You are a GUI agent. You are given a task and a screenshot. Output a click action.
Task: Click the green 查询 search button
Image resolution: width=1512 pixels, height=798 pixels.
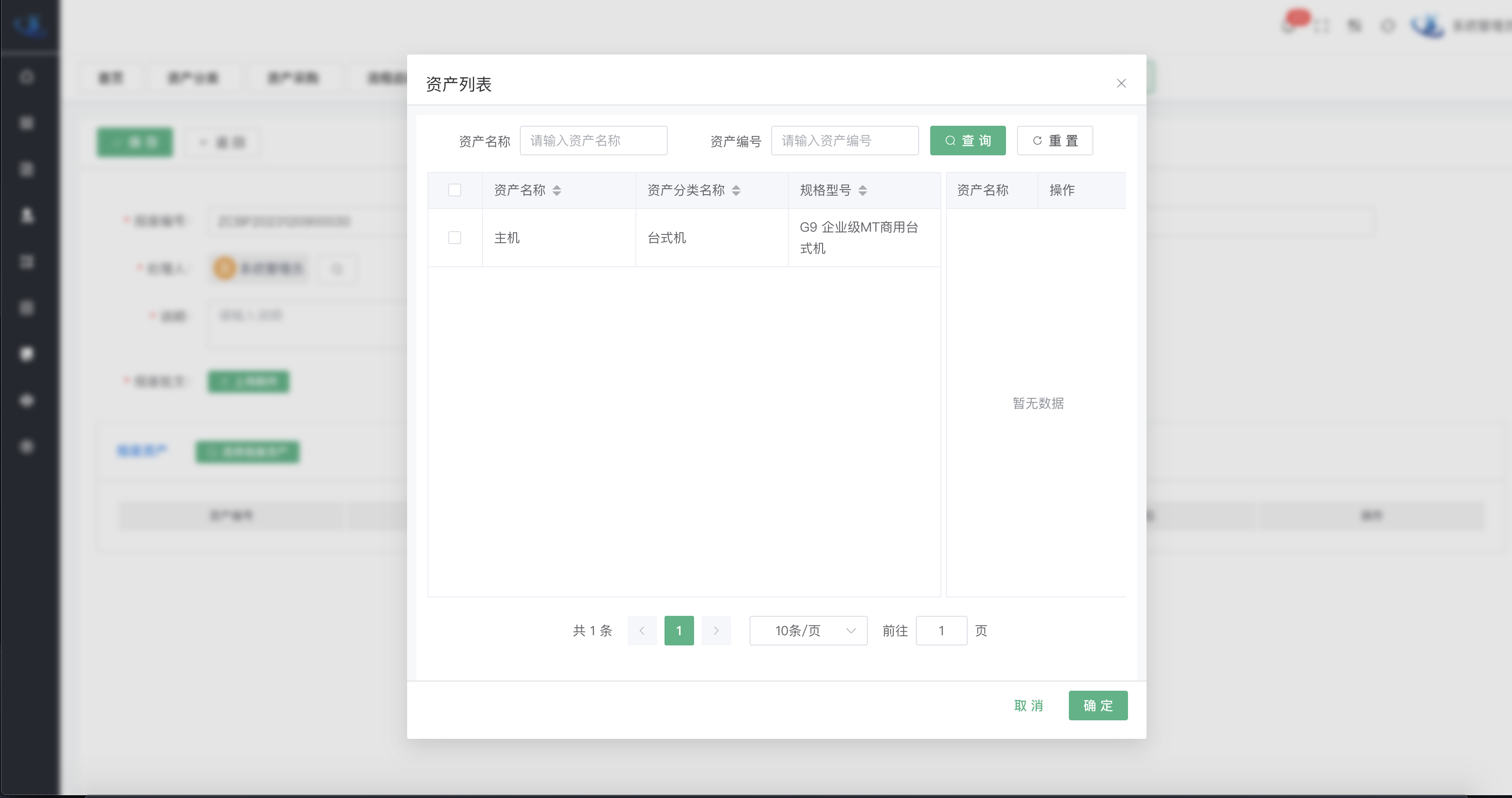click(967, 141)
